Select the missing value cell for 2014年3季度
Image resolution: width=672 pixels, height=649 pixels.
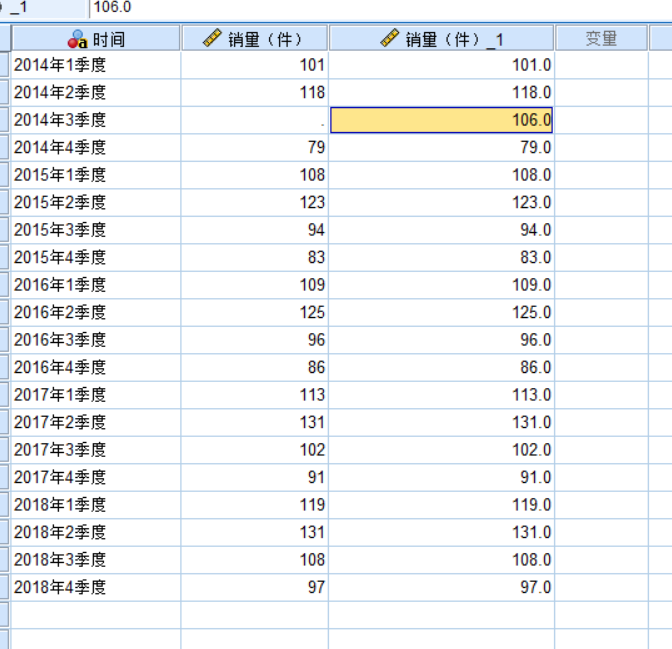[255, 120]
